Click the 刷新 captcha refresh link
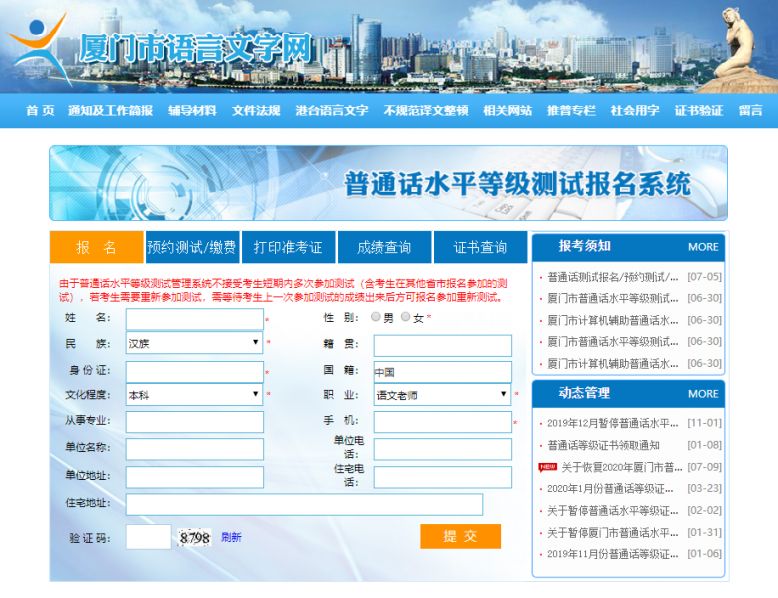This screenshot has height=598, width=778. coord(231,537)
